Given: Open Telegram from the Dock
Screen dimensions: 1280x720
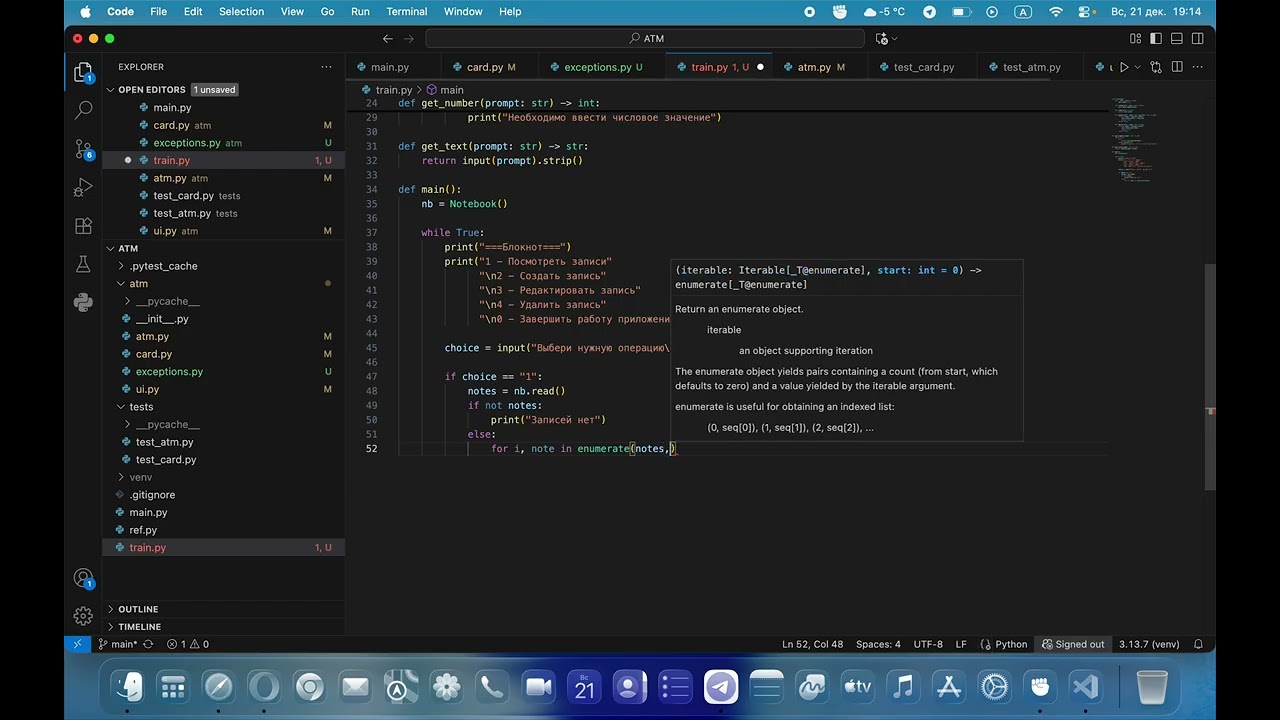Looking at the screenshot, I should click(721, 687).
